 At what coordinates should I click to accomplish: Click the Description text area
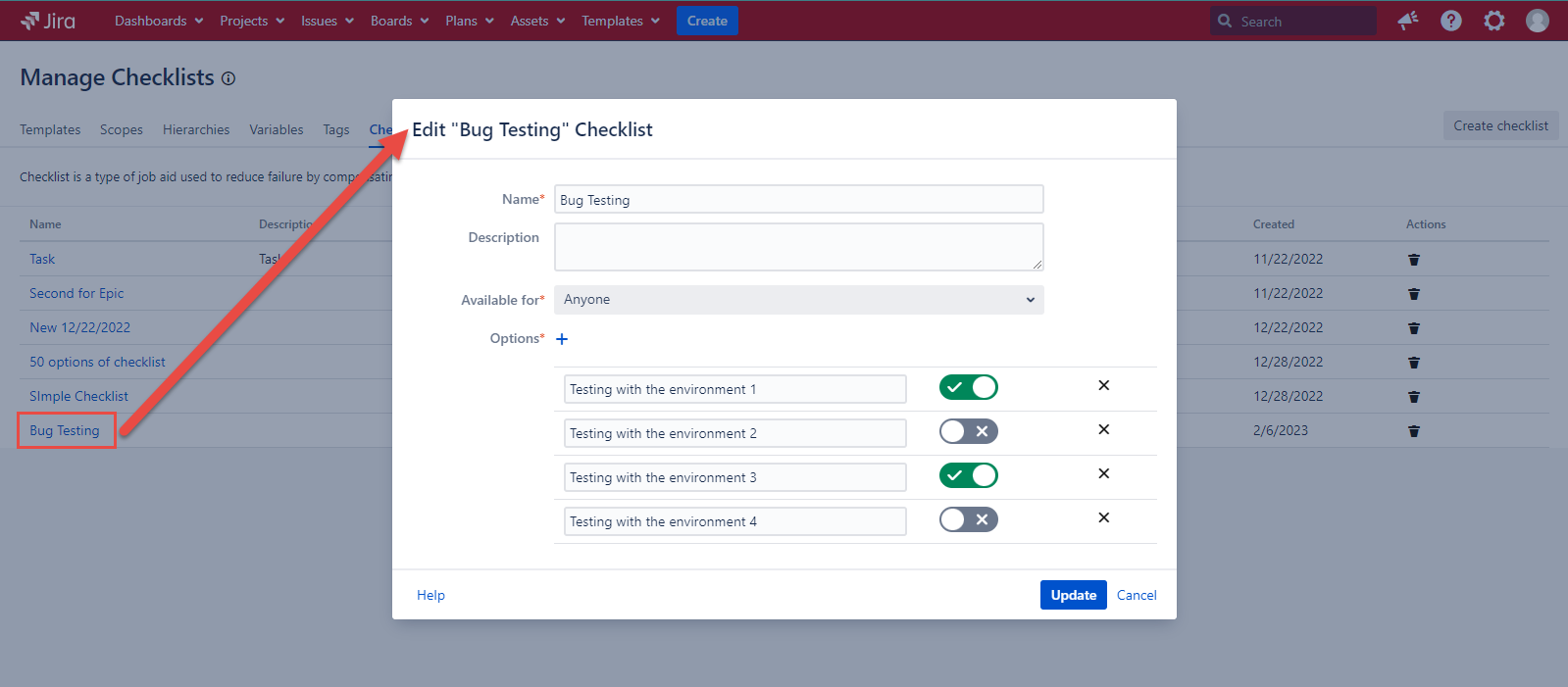(798, 247)
